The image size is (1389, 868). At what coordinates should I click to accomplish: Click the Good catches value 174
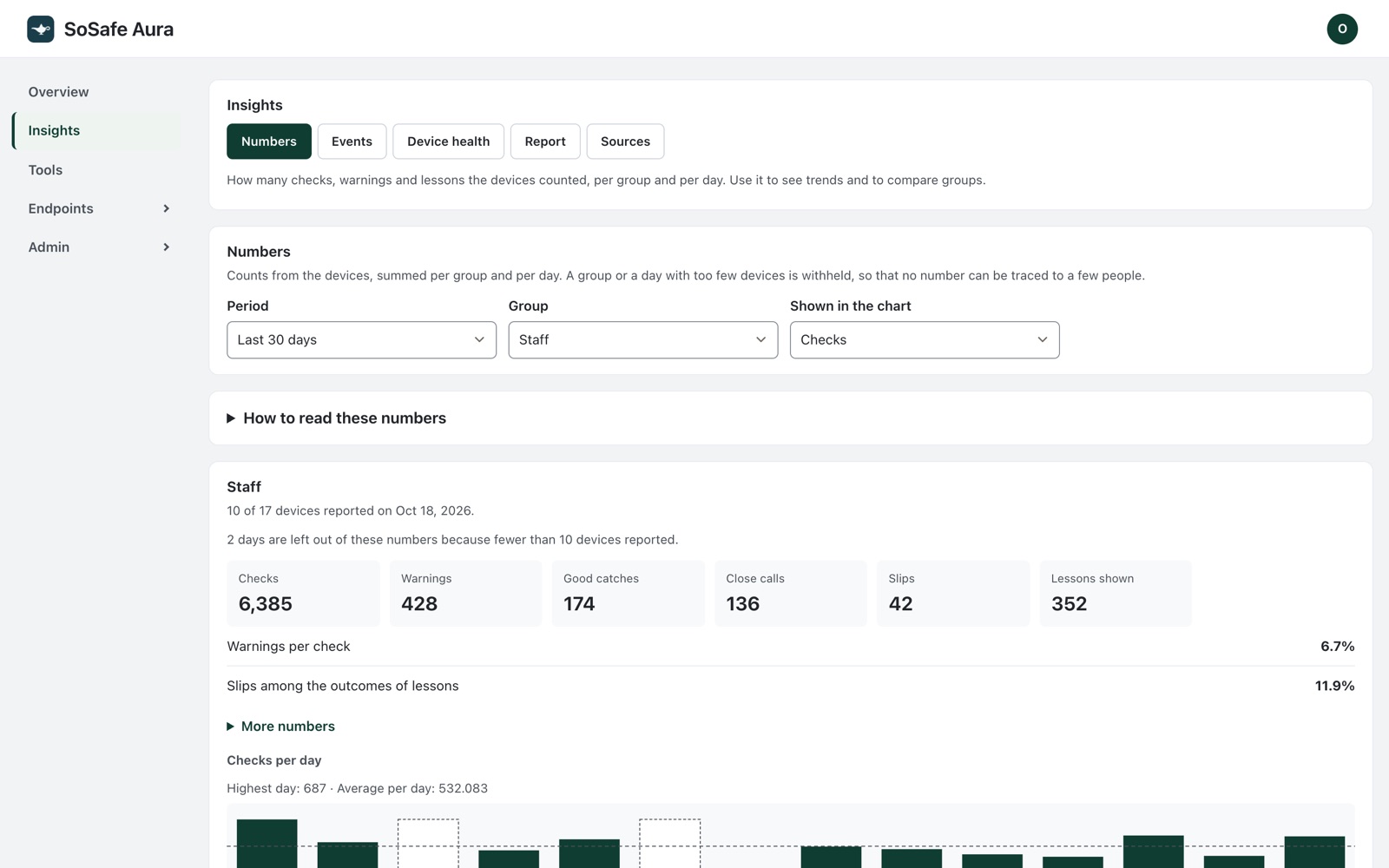click(x=579, y=604)
